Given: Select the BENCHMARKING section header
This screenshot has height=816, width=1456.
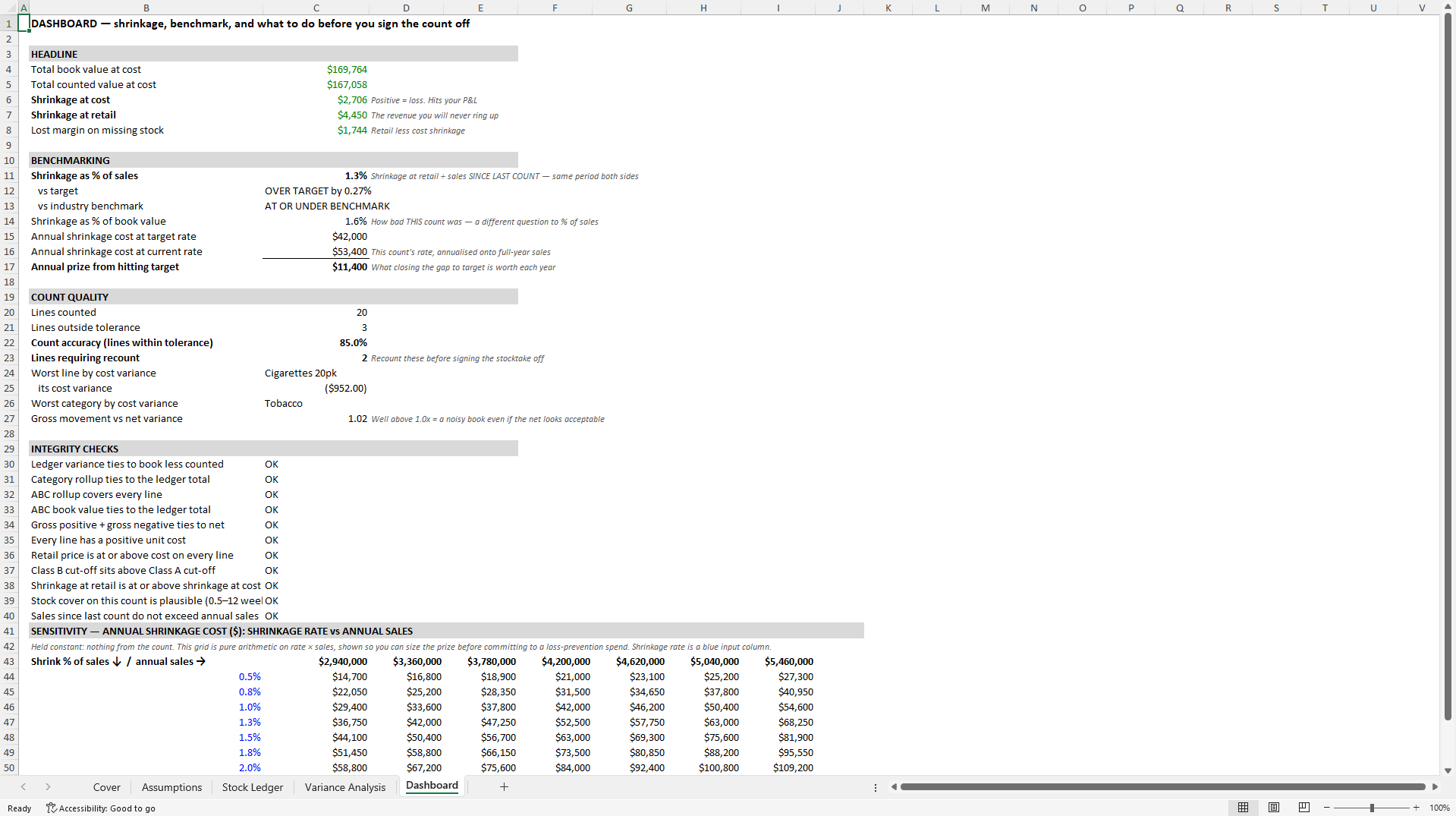Looking at the screenshot, I should pos(146,160).
